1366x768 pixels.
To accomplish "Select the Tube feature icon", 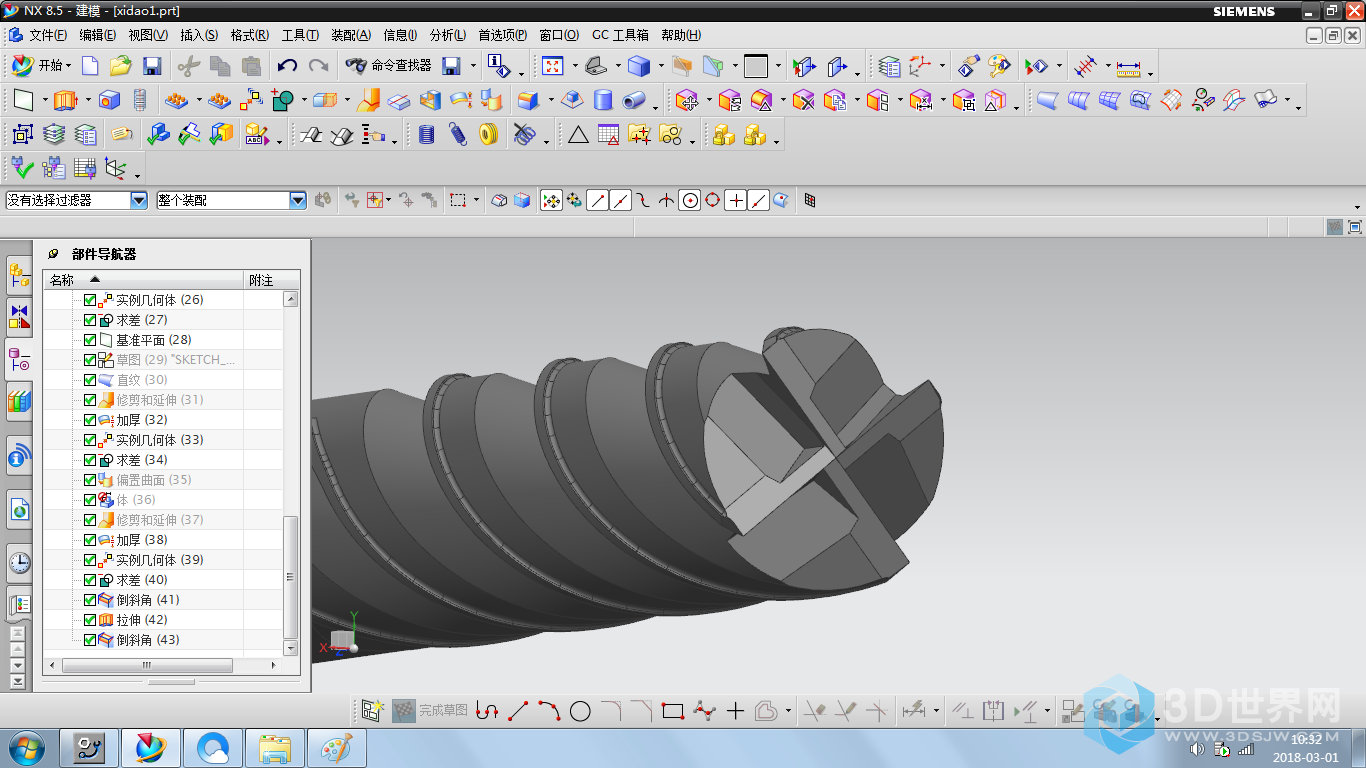I will tap(634, 100).
